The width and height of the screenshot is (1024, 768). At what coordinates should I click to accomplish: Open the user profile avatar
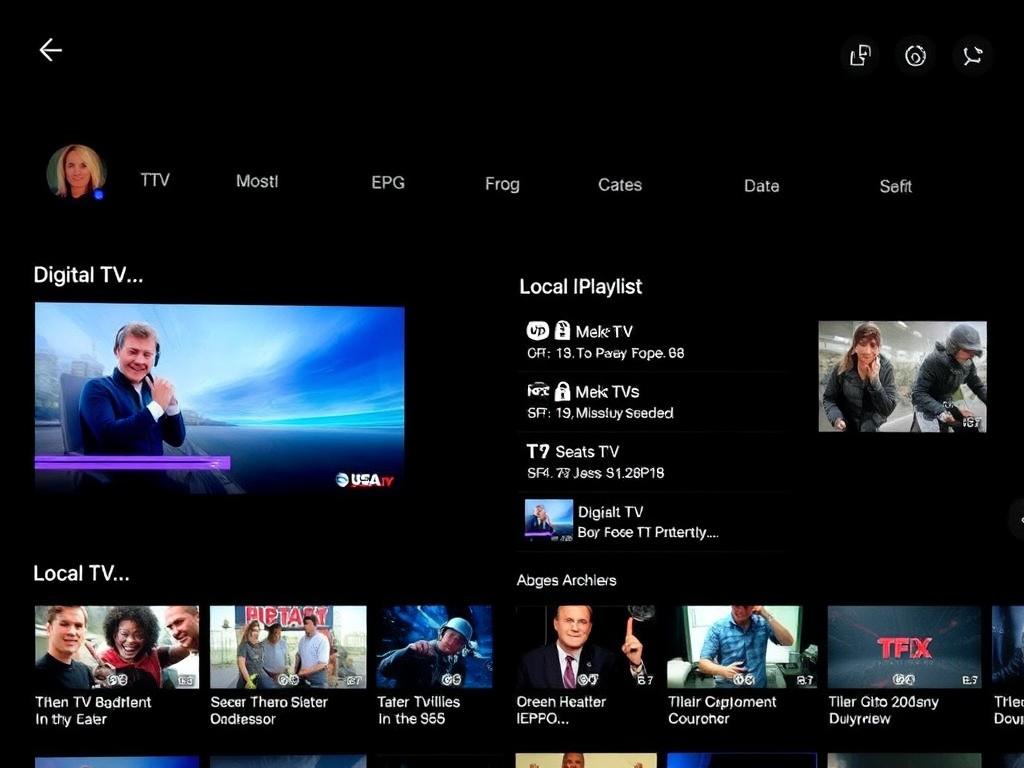76,172
